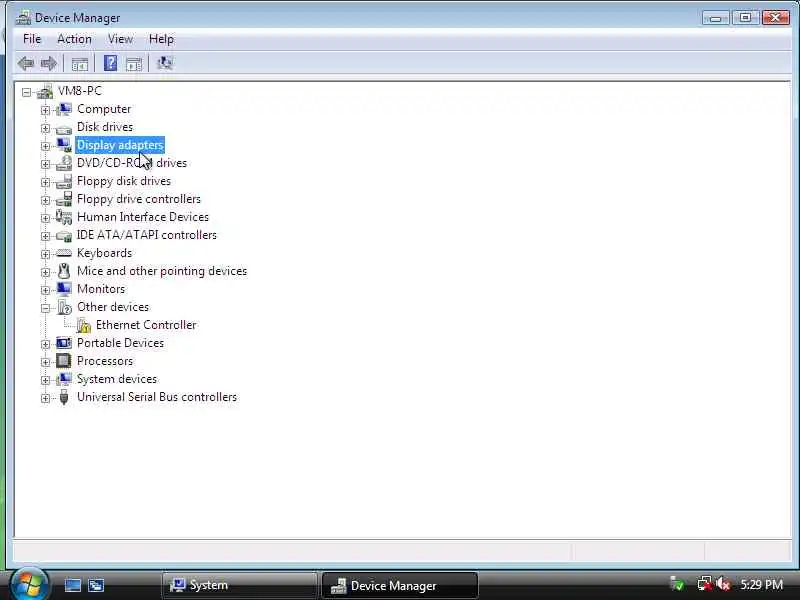Expand the Keyboards category

(x=45, y=254)
